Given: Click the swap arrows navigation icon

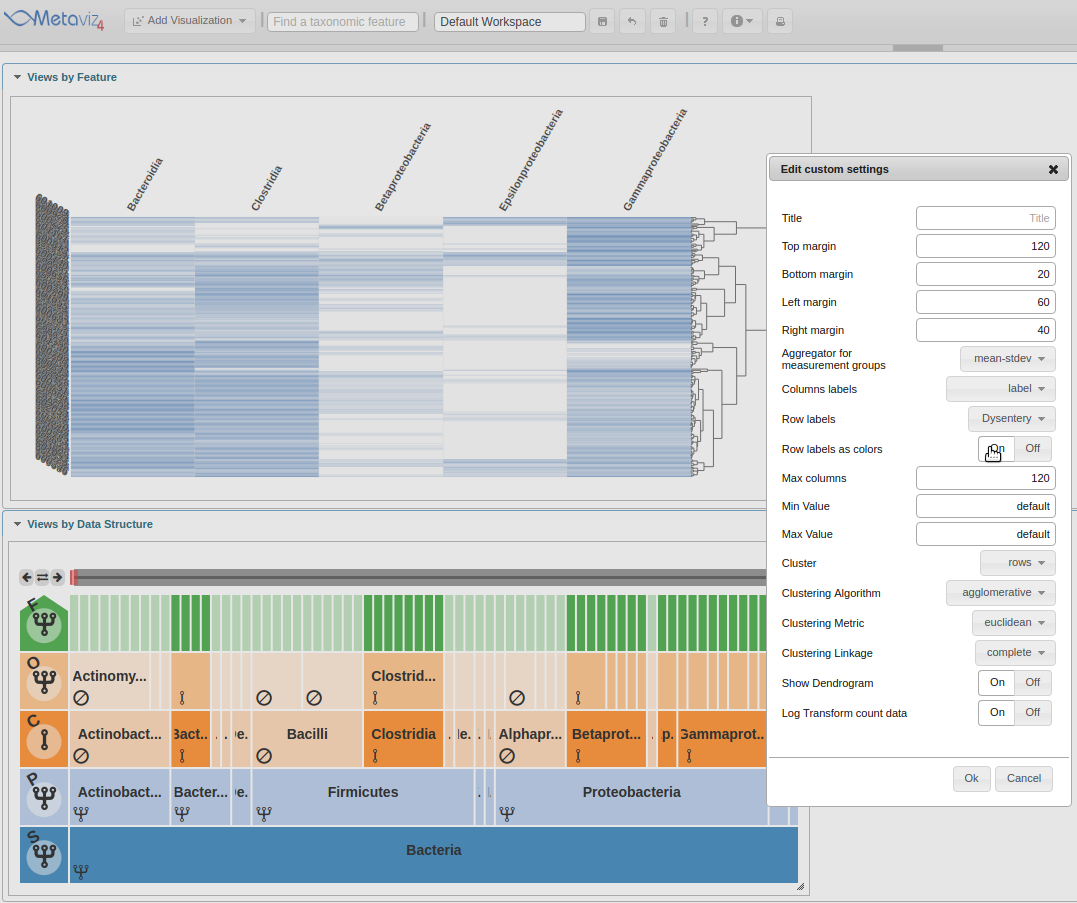Looking at the screenshot, I should [42, 577].
